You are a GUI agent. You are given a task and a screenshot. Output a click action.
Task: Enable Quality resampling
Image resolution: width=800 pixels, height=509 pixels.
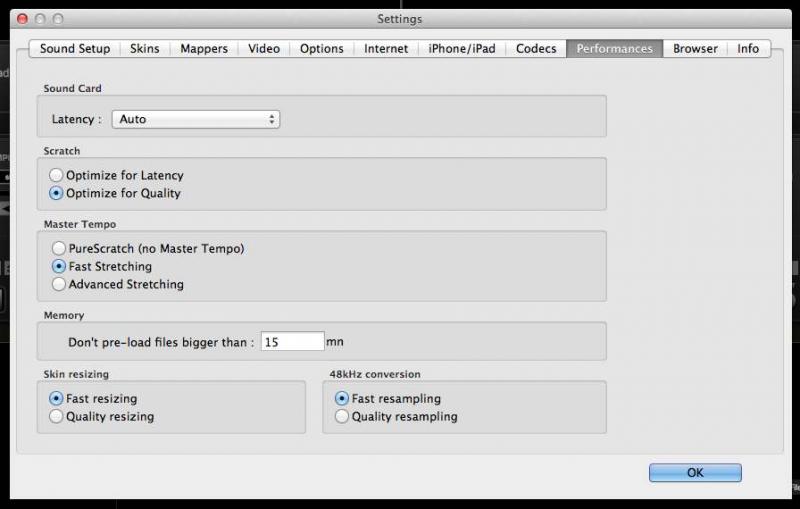coord(343,417)
